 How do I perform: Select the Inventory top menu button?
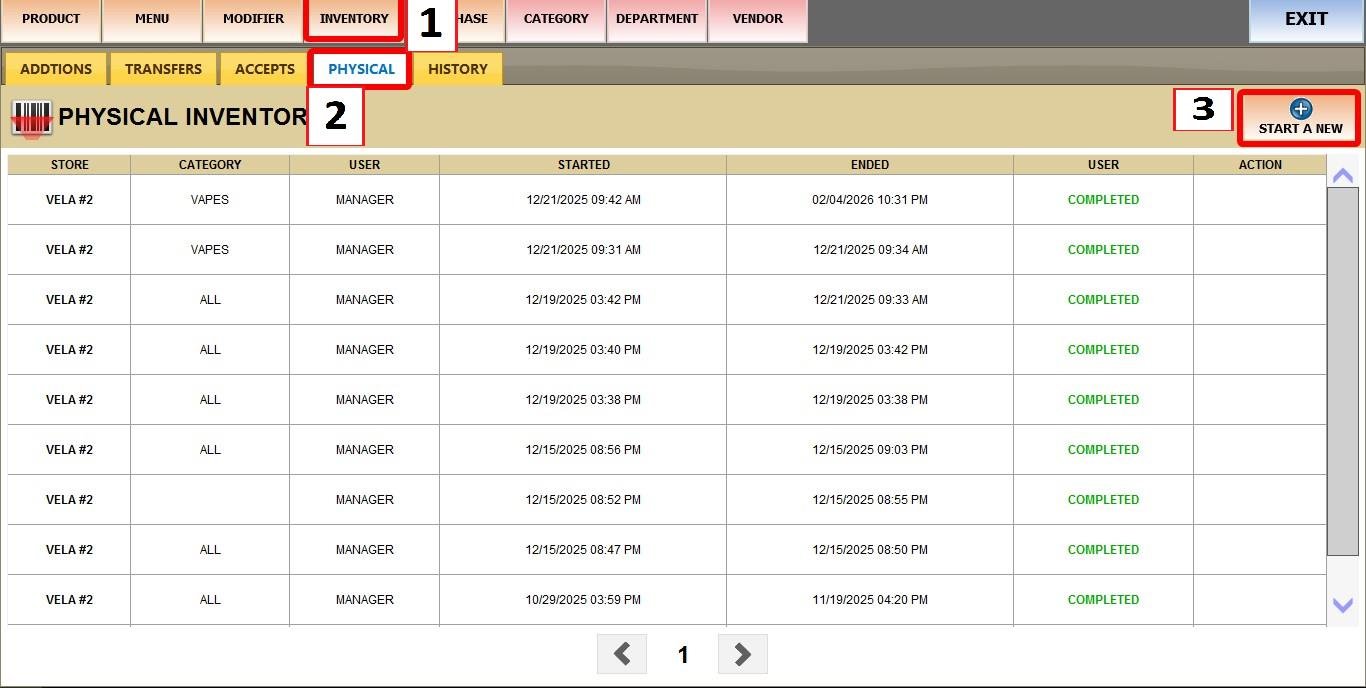(354, 19)
